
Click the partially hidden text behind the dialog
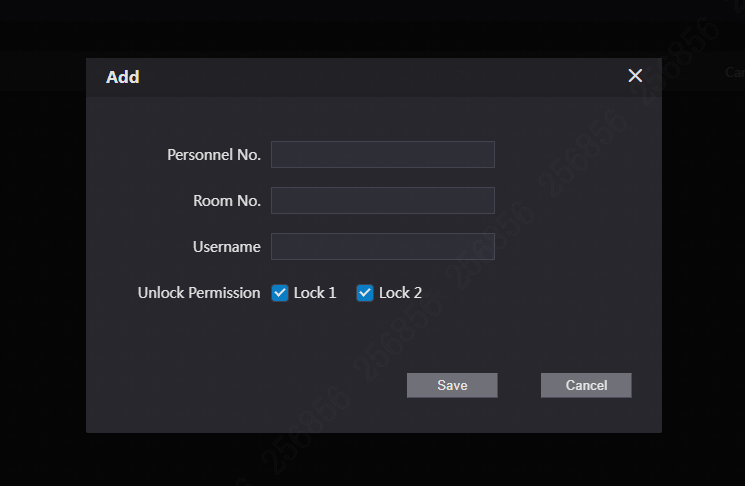point(734,72)
